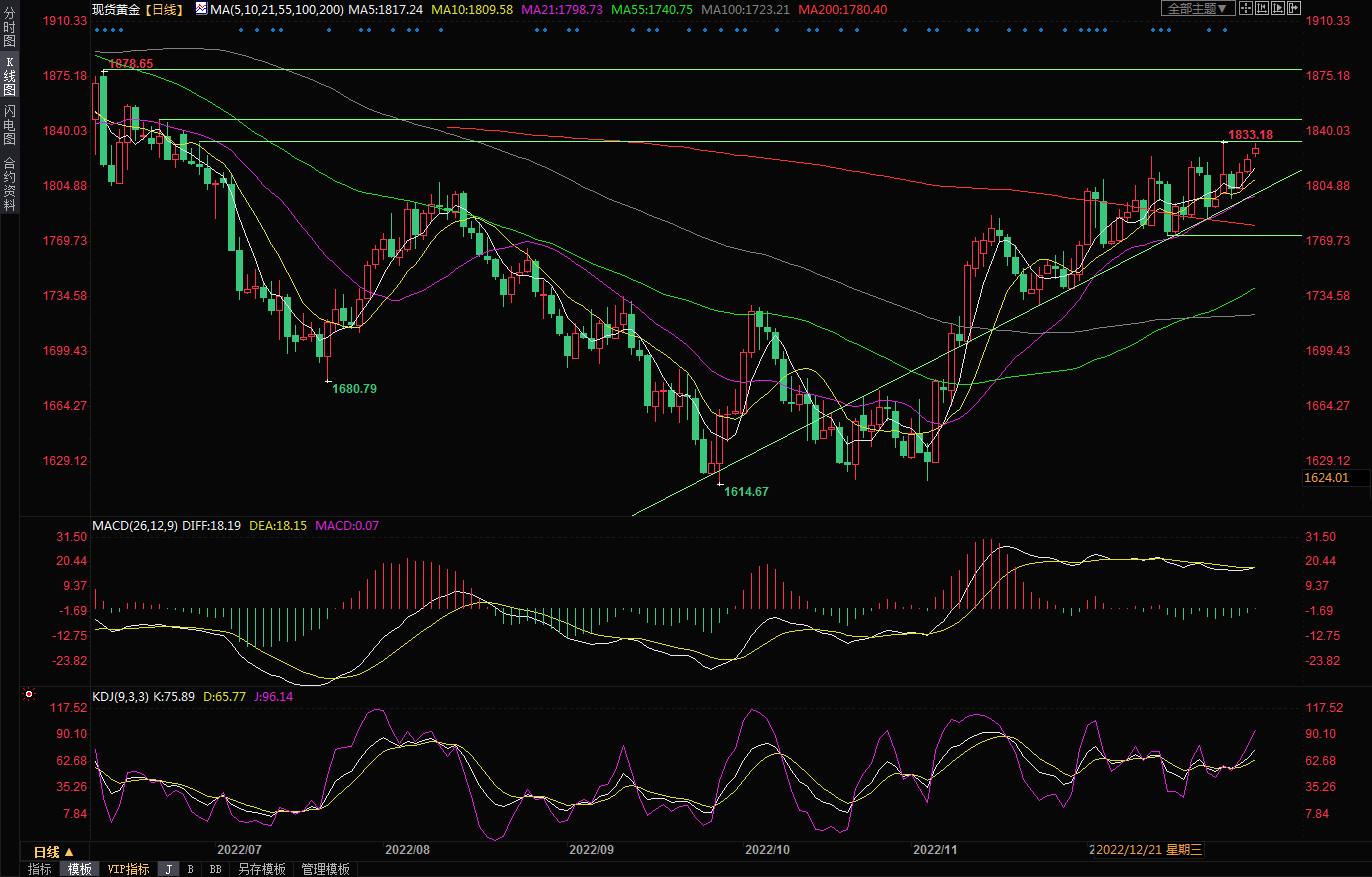Click the 1833.18 high price marker
The image size is (1372, 877).
tap(1250, 135)
